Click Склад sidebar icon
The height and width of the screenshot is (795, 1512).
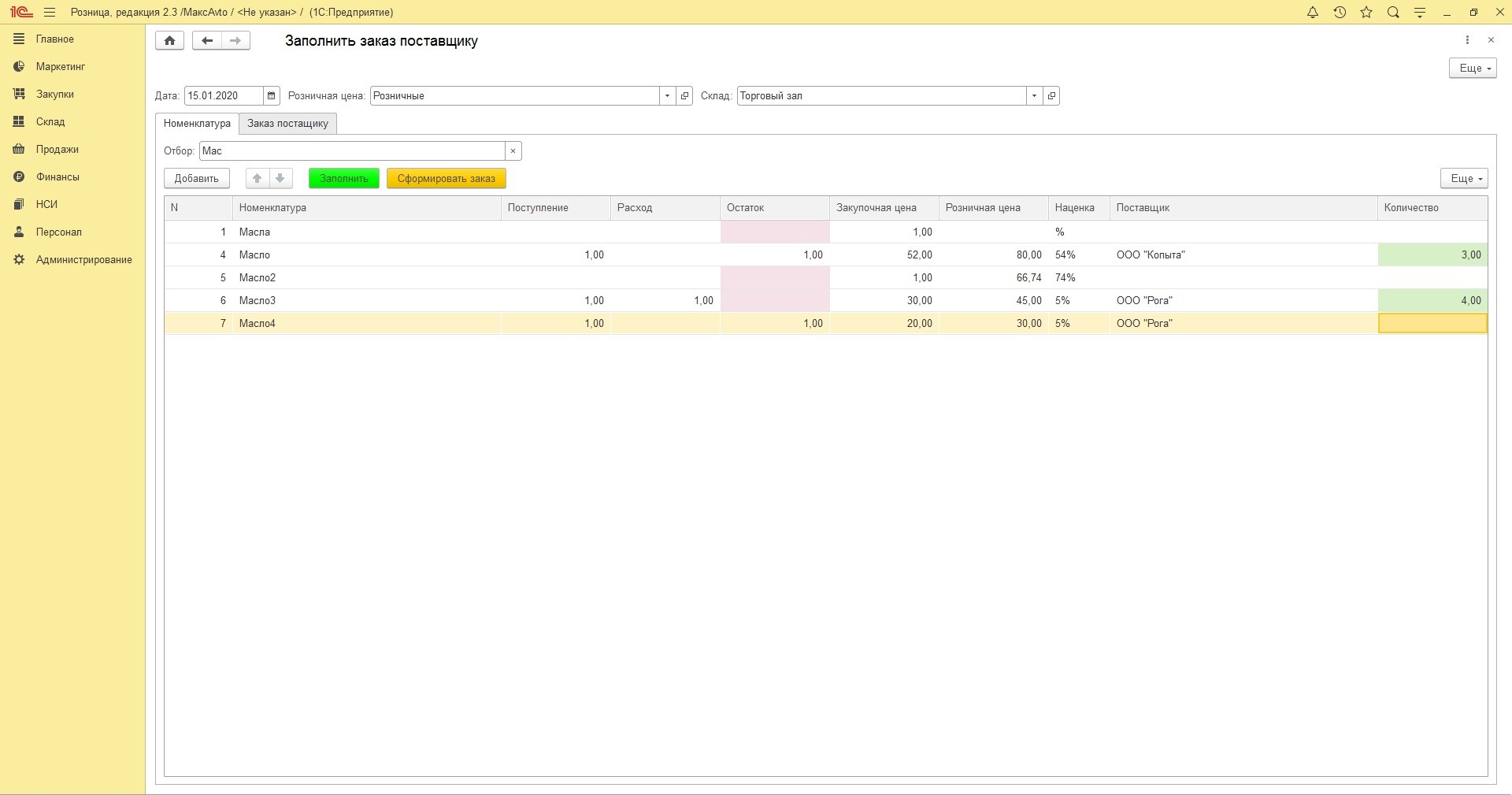19,122
